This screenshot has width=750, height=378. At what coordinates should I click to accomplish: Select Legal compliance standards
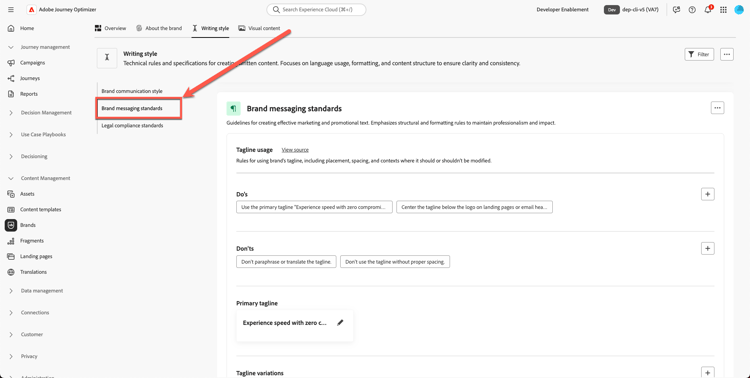[x=132, y=125]
